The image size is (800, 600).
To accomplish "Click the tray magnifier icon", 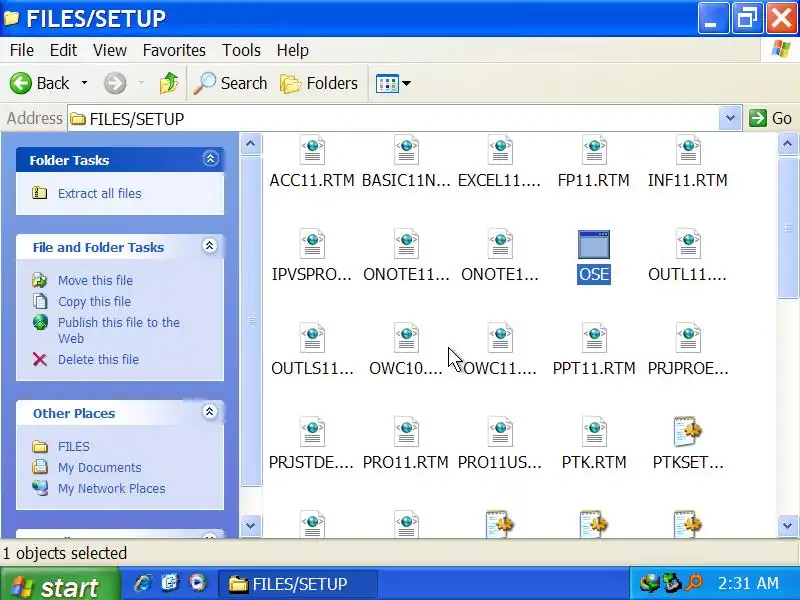I will click(x=694, y=583).
